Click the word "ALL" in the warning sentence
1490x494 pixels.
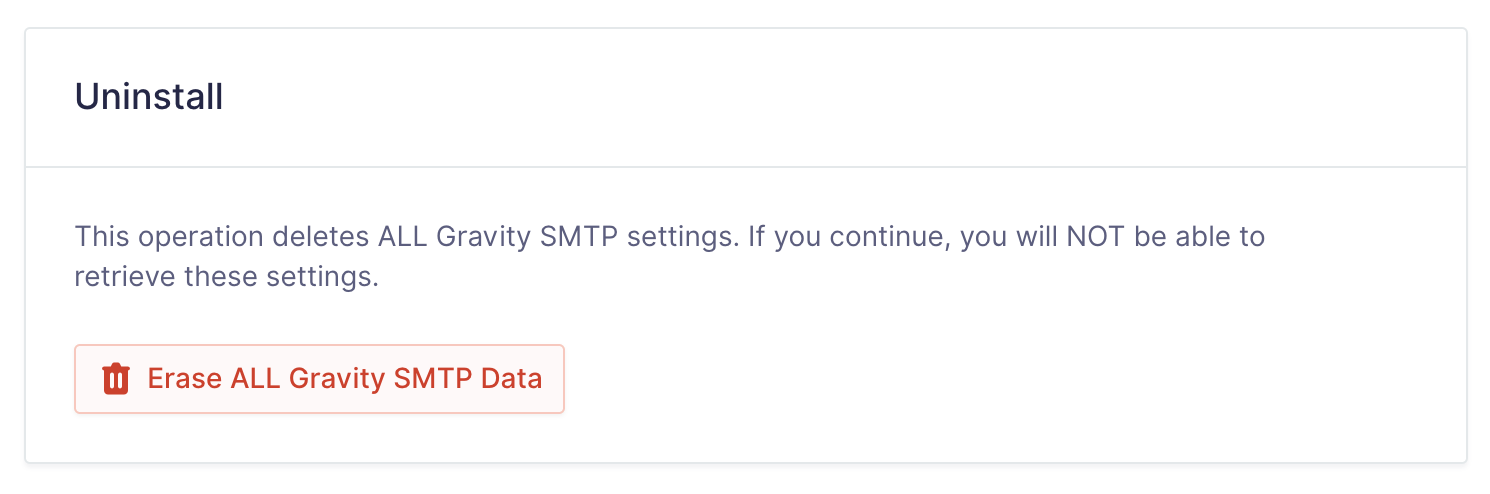404,238
